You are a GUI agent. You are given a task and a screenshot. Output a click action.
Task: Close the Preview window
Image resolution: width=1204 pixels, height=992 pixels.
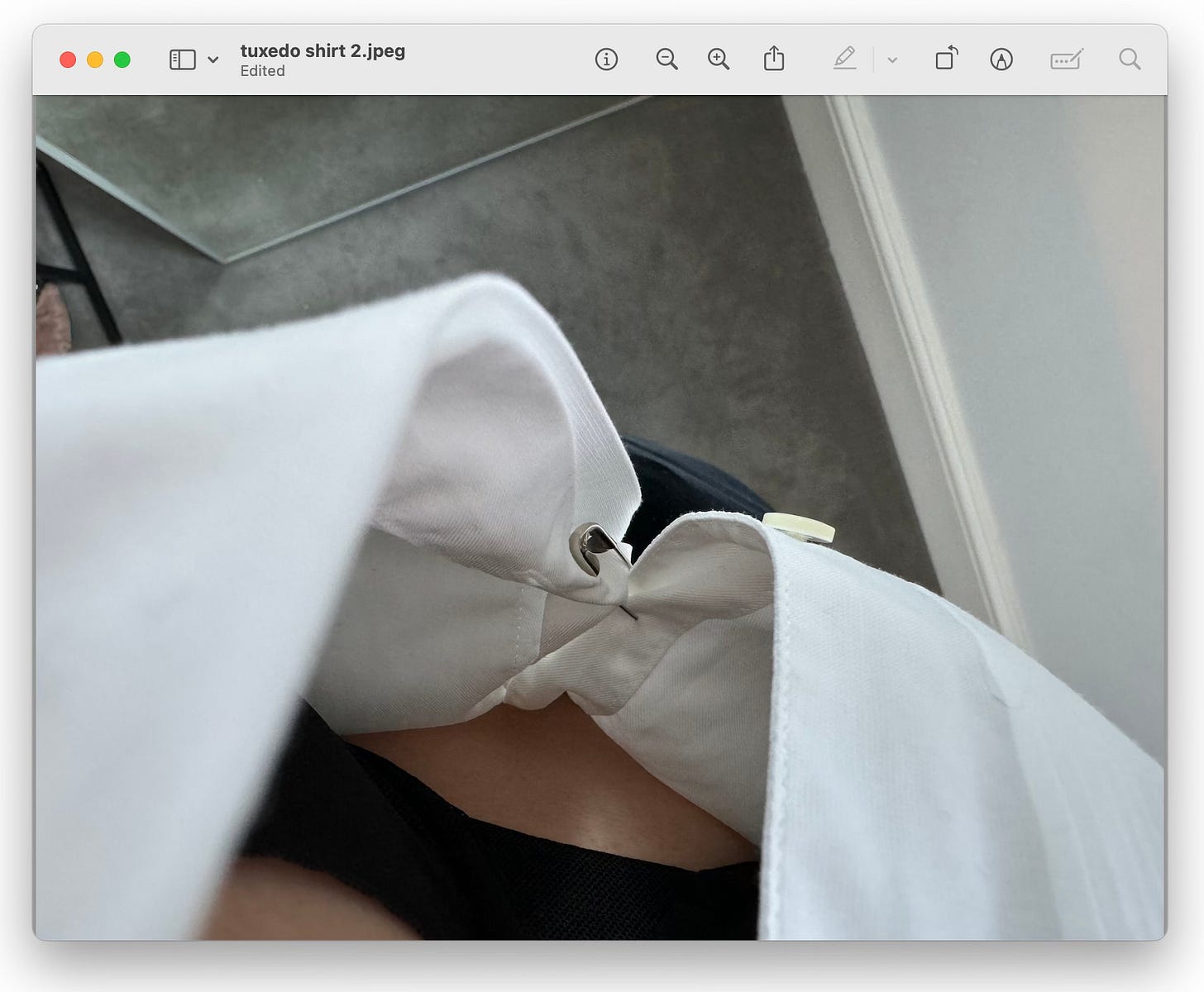[68, 60]
